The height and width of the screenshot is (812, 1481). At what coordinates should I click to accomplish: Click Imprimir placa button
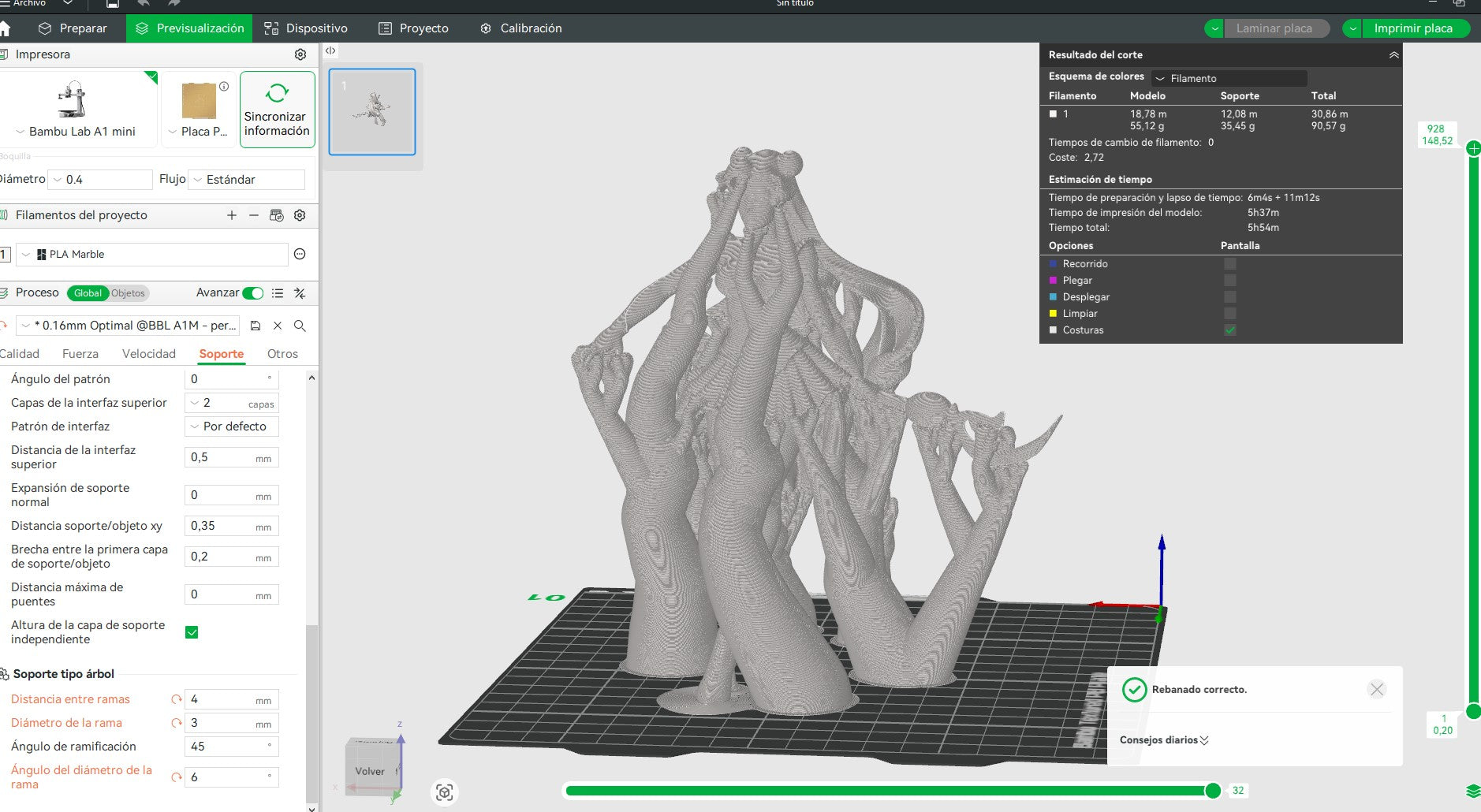tap(1412, 28)
